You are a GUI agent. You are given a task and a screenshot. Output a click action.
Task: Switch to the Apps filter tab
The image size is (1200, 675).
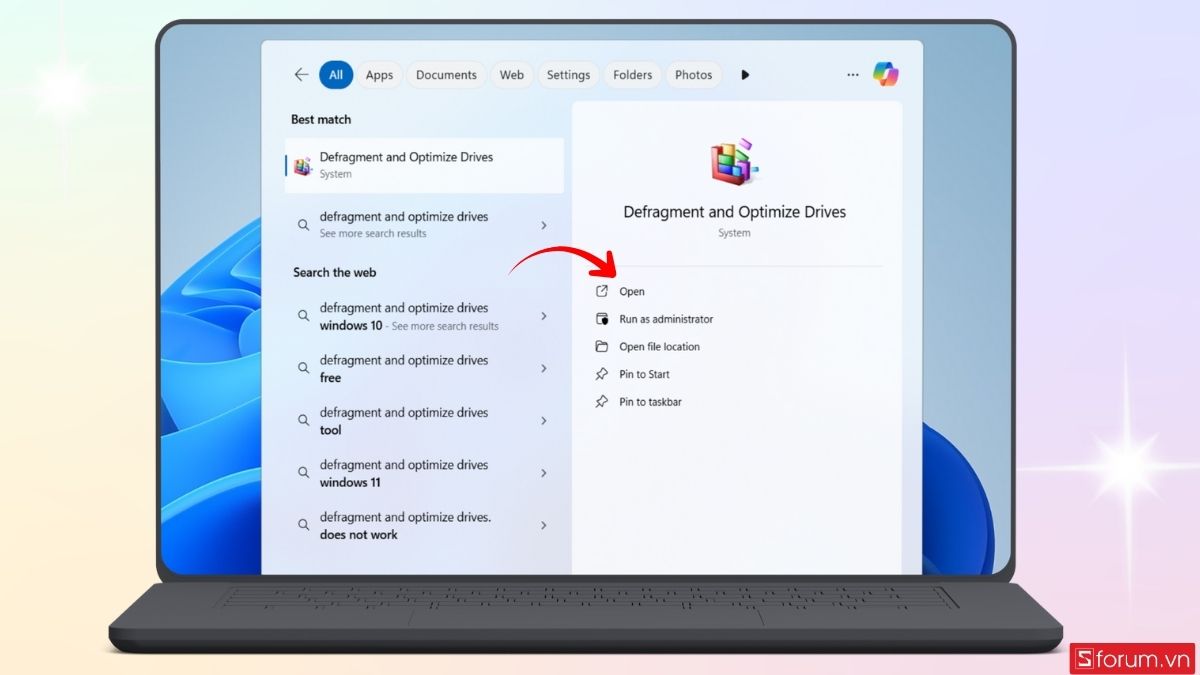coord(379,75)
